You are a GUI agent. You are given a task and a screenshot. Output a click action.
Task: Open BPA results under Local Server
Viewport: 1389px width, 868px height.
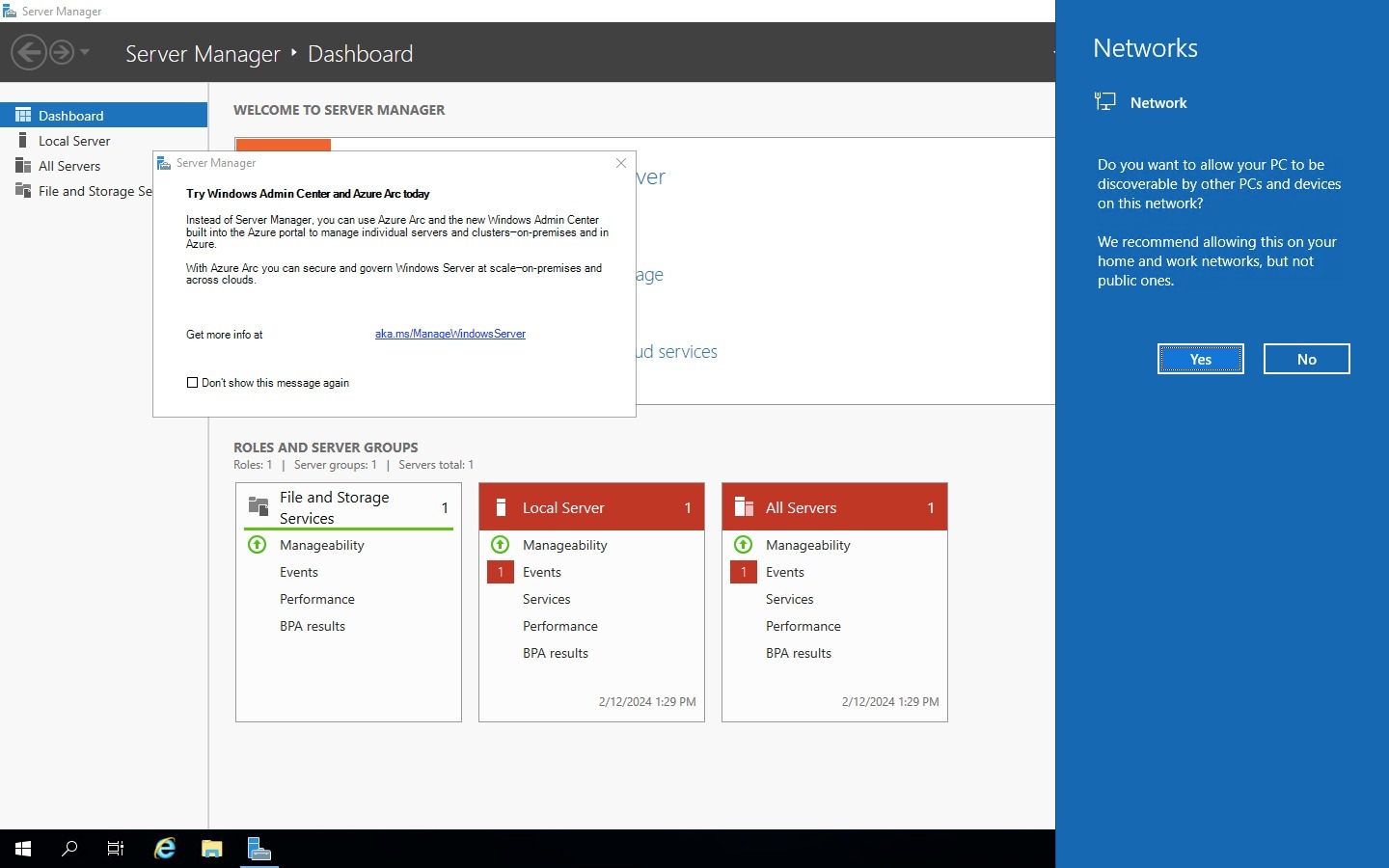556,653
